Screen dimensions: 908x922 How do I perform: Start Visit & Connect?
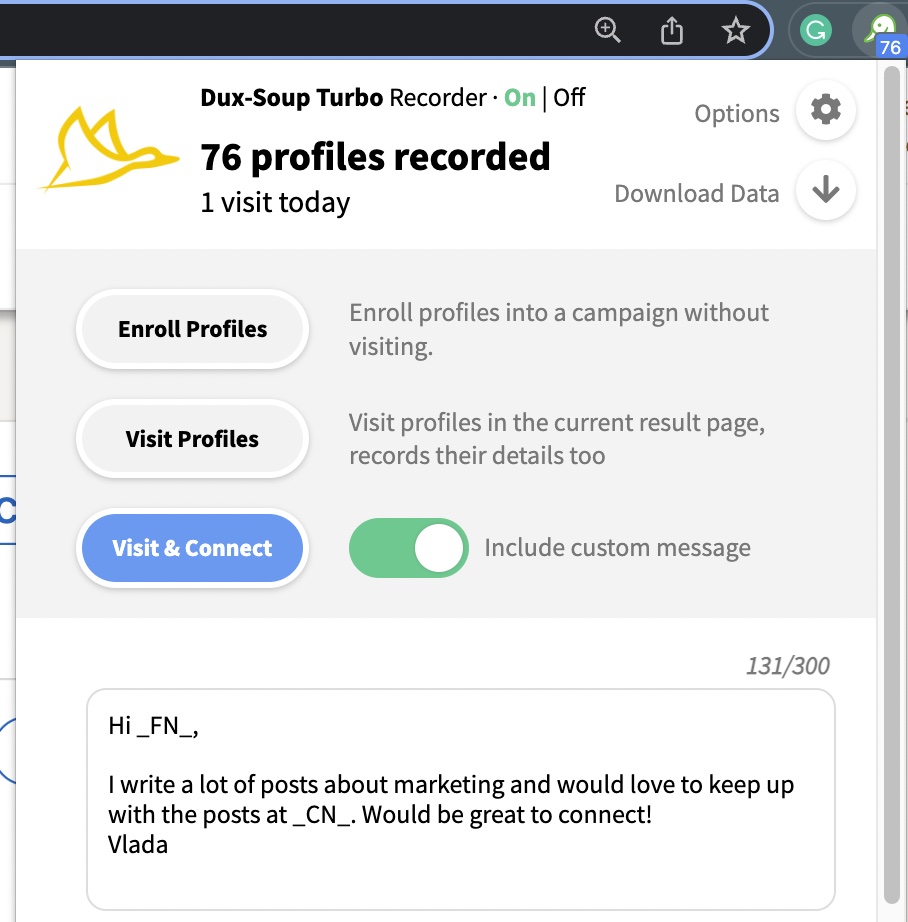coord(192,548)
